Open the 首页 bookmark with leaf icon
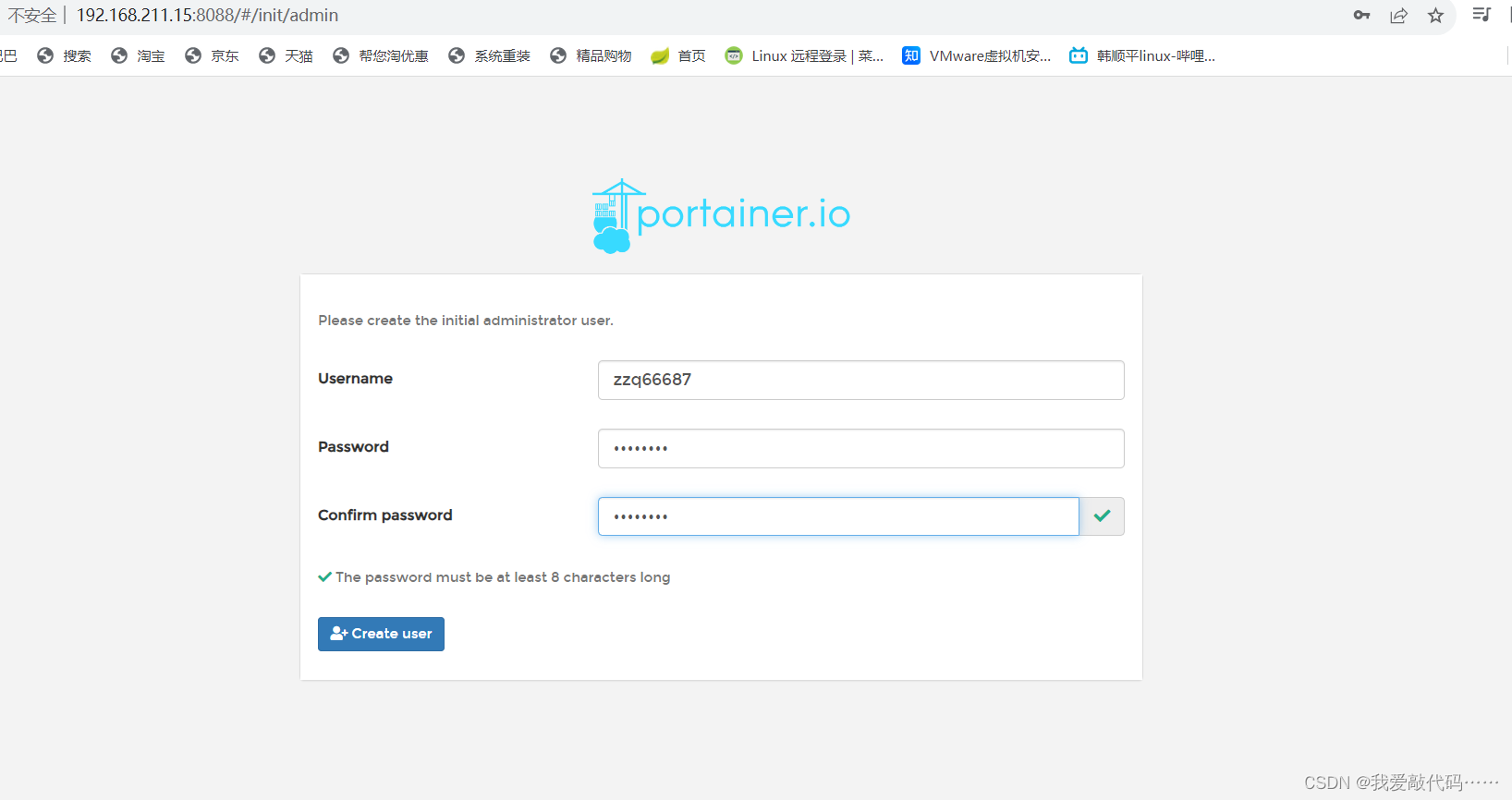 [x=678, y=55]
